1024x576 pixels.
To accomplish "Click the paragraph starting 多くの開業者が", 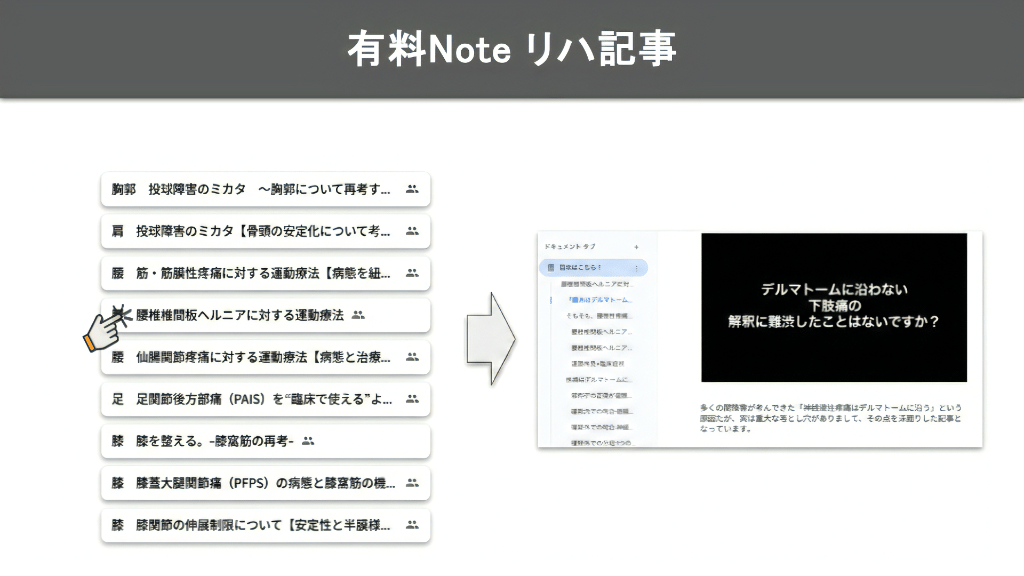I will click(831, 418).
